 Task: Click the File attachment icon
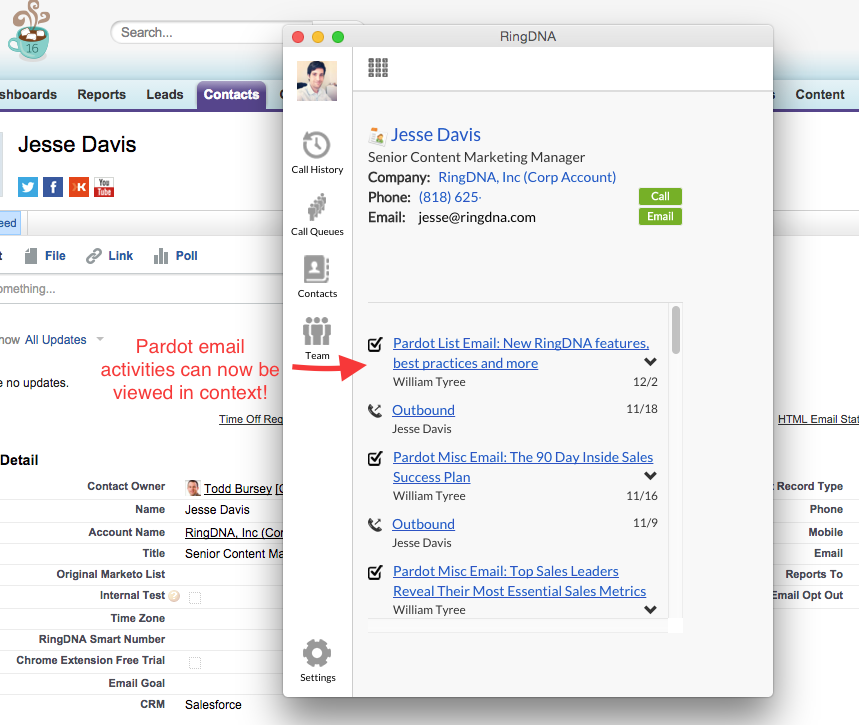31,255
